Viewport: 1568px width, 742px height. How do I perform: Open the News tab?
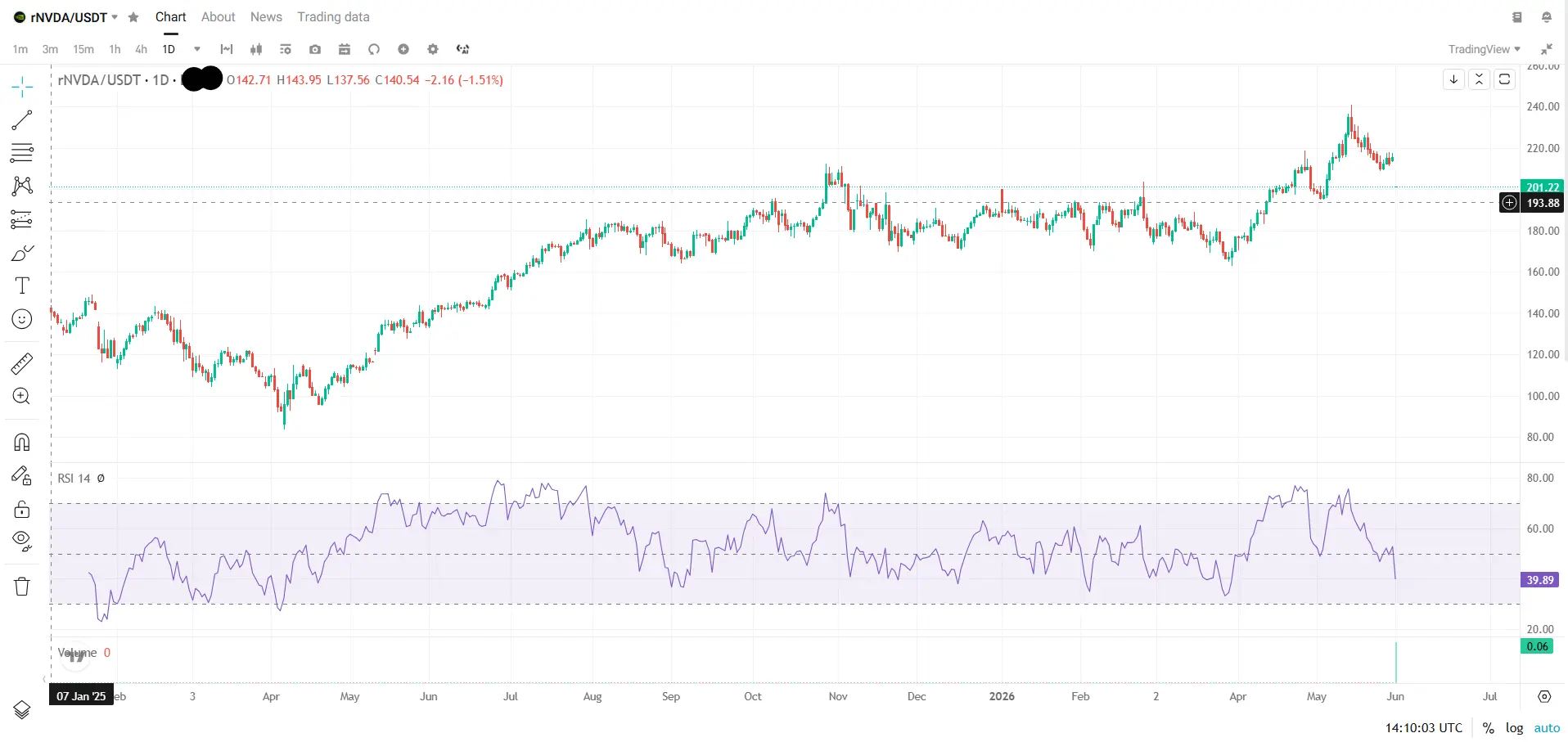tap(266, 17)
